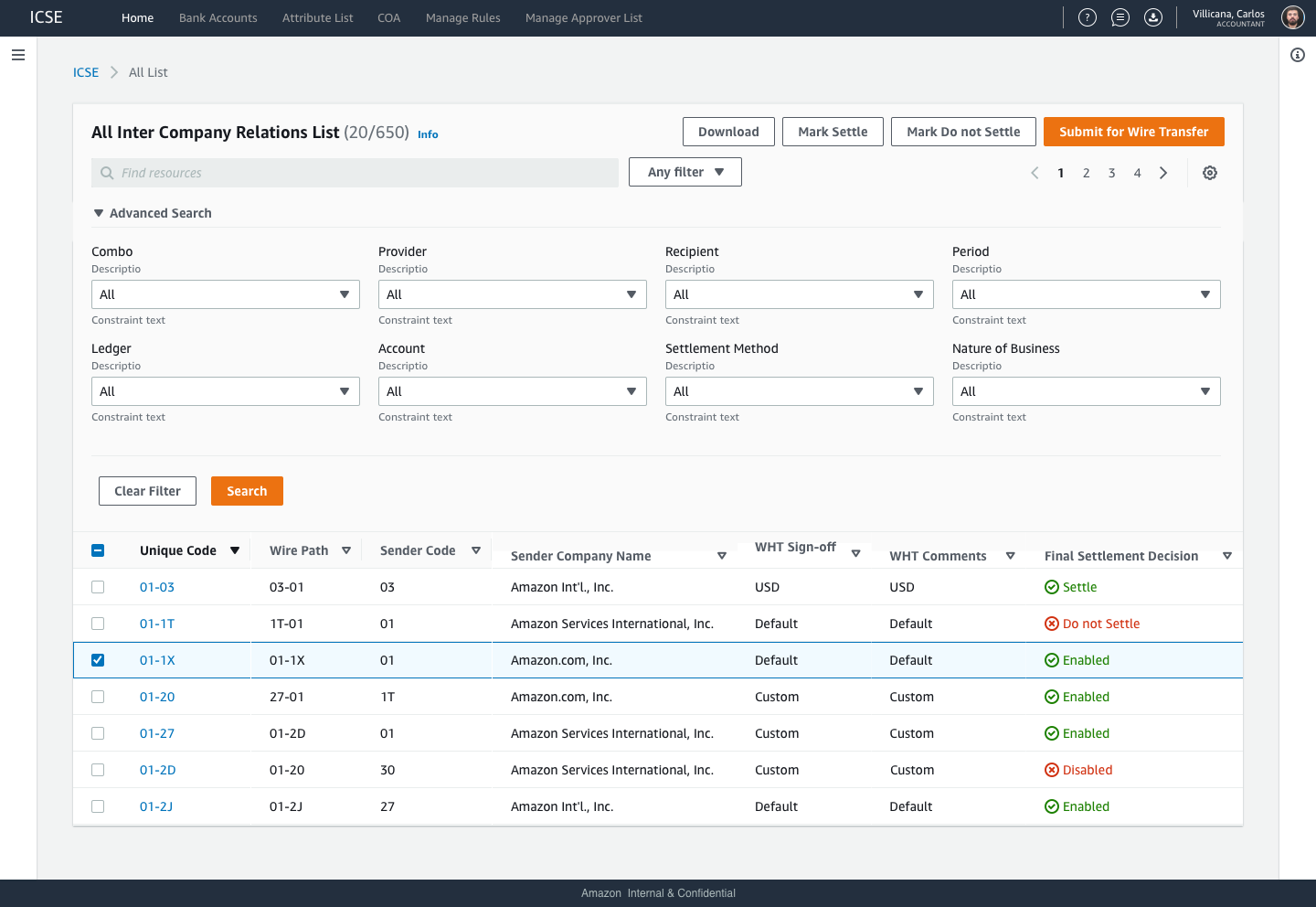Sort by Unique Code column arrow
Image resolution: width=1316 pixels, height=907 pixels.
tap(235, 550)
